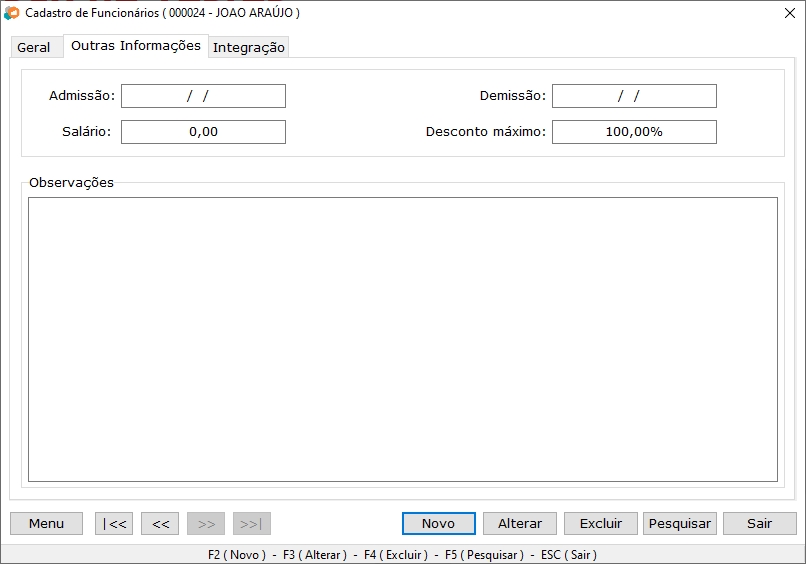This screenshot has height=564, width=806.
Task: Click the Admissão date field
Action: click(203, 96)
